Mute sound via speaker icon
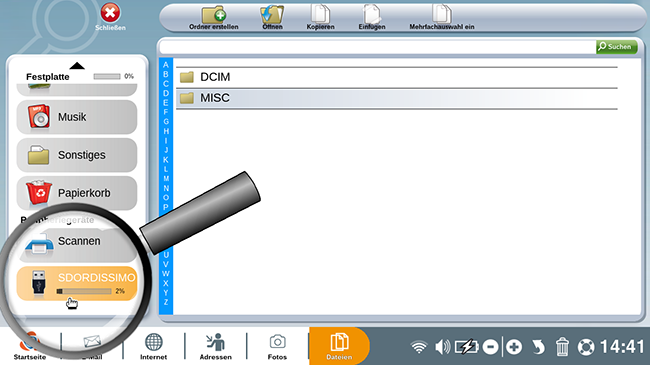The height and width of the screenshot is (365, 650). pyautogui.click(x=442, y=347)
